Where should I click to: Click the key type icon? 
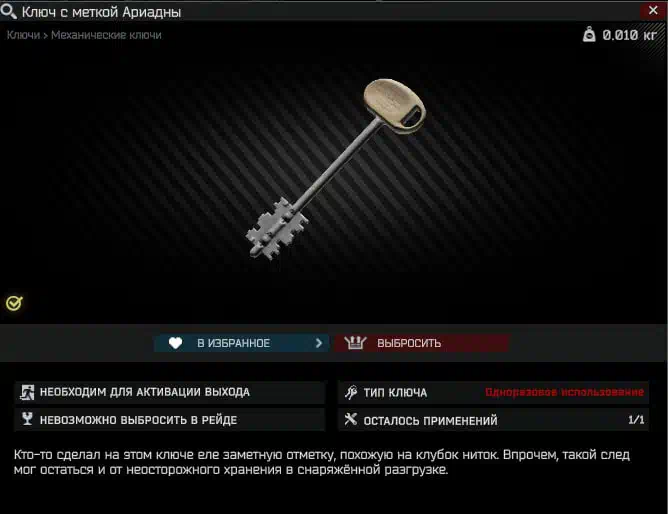(x=351, y=392)
